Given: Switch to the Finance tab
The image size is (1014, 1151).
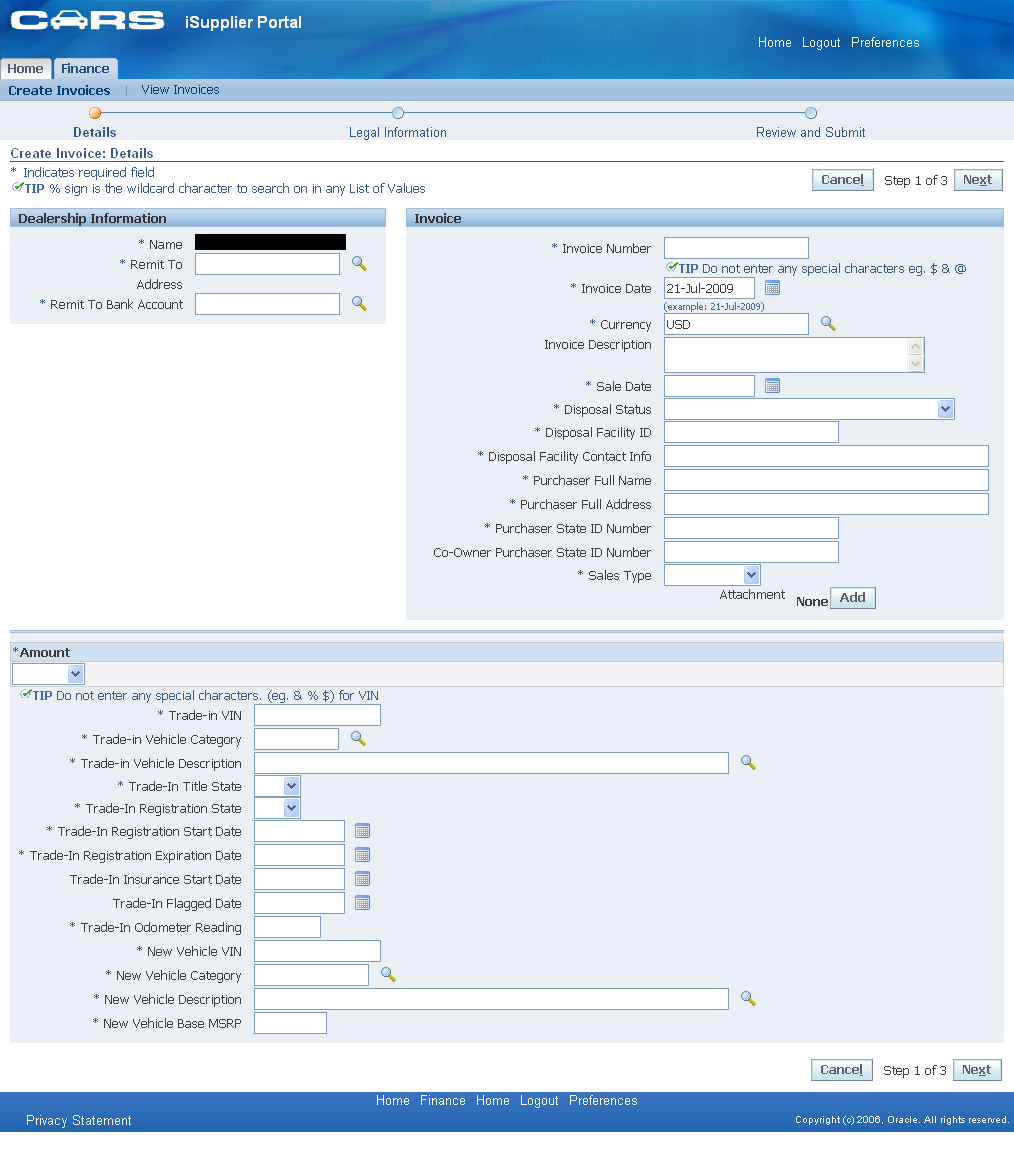Looking at the screenshot, I should 85,68.
